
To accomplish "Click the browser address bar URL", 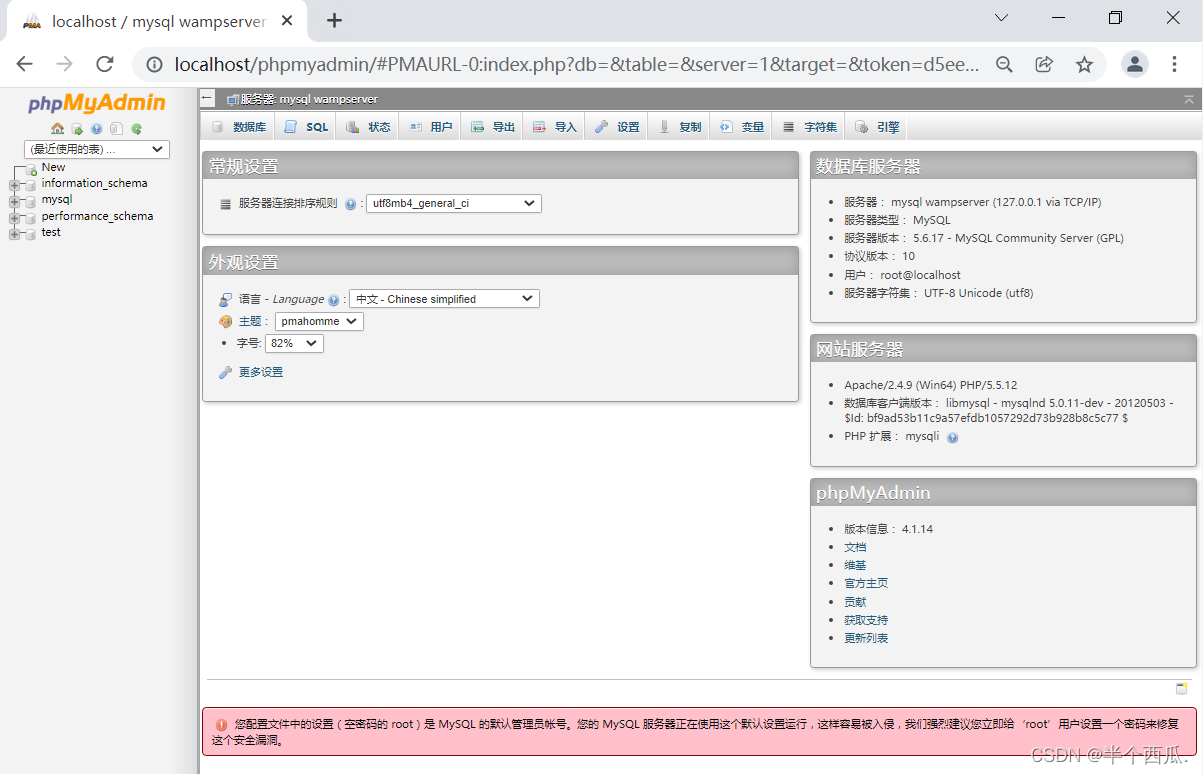I will 577,64.
